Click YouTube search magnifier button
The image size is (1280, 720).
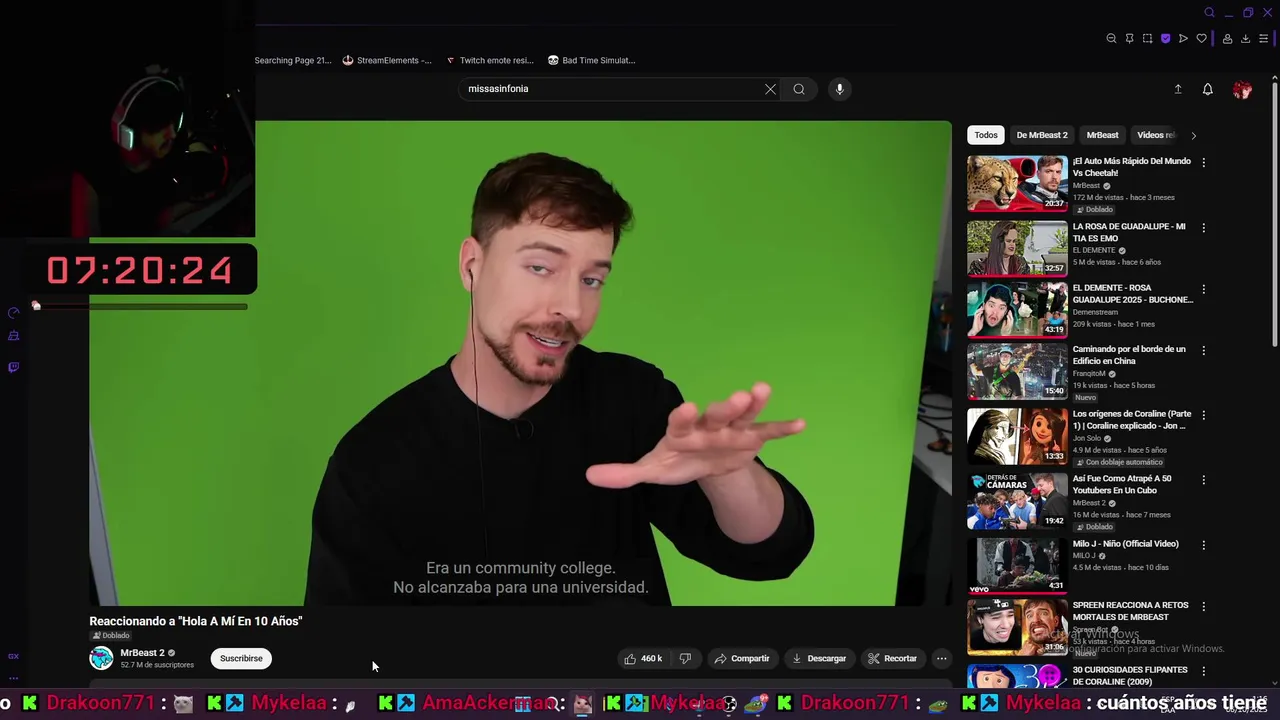click(799, 89)
